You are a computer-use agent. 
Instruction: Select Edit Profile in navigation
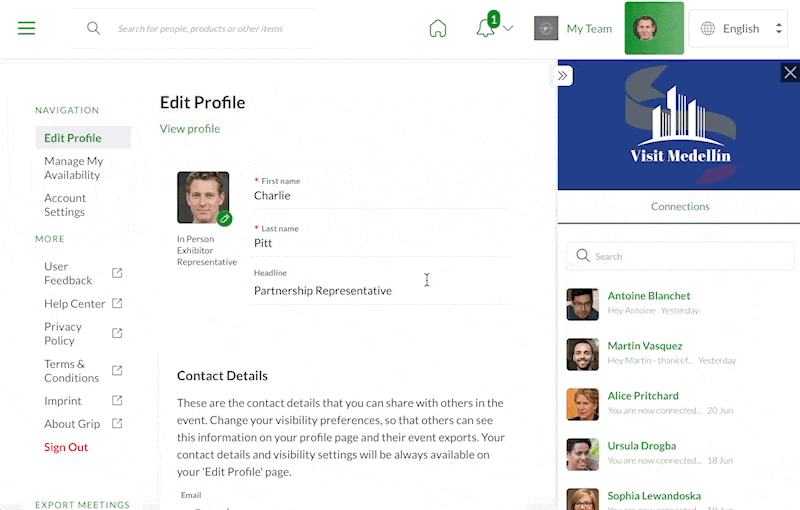[x=83, y=138]
